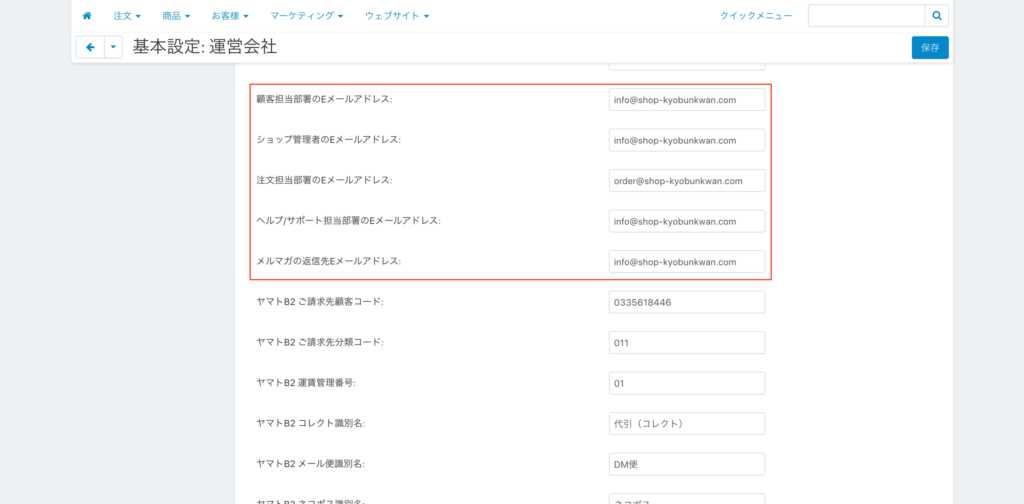
Task: Edit the ヤマトB2 ご請求先顧客コード field
Action: click(686, 302)
